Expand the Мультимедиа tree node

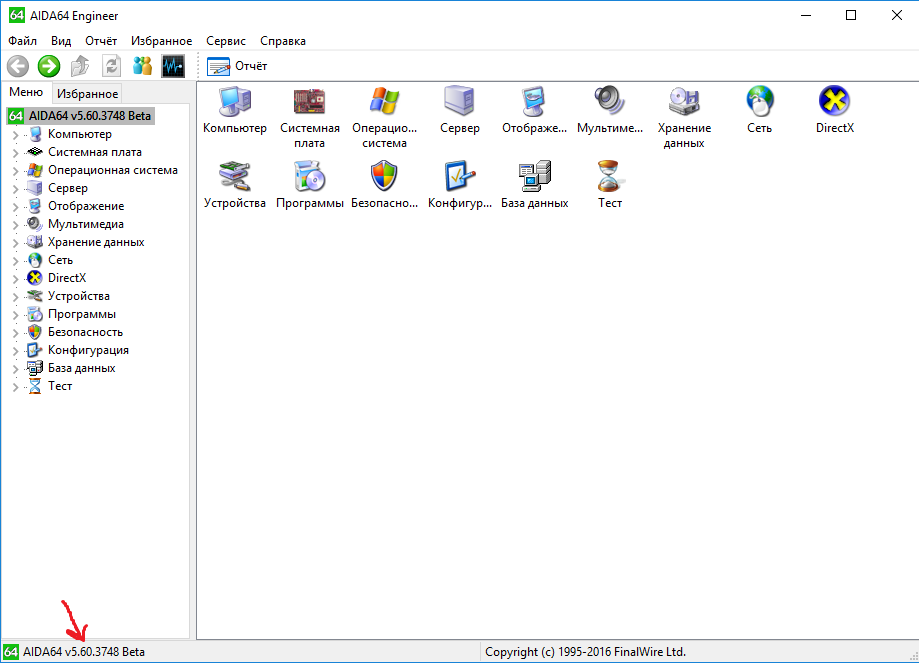pos(15,225)
